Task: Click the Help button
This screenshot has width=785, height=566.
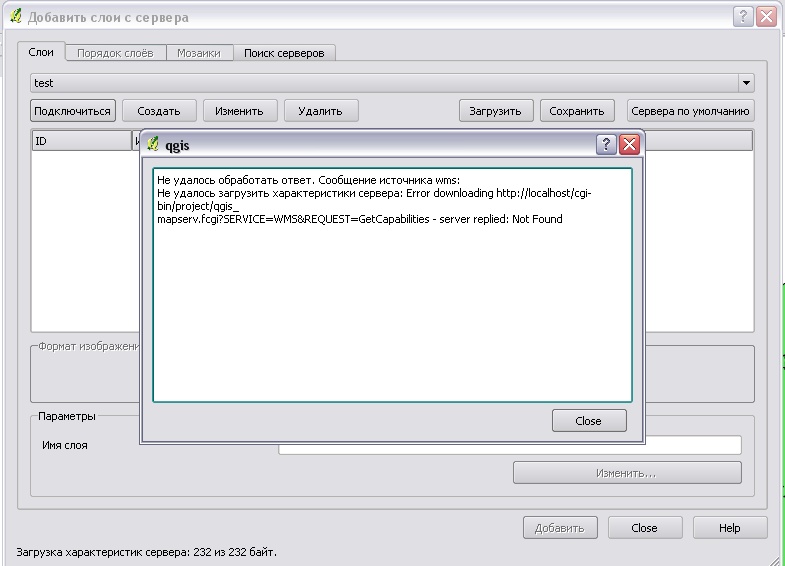Action: pos(730,528)
